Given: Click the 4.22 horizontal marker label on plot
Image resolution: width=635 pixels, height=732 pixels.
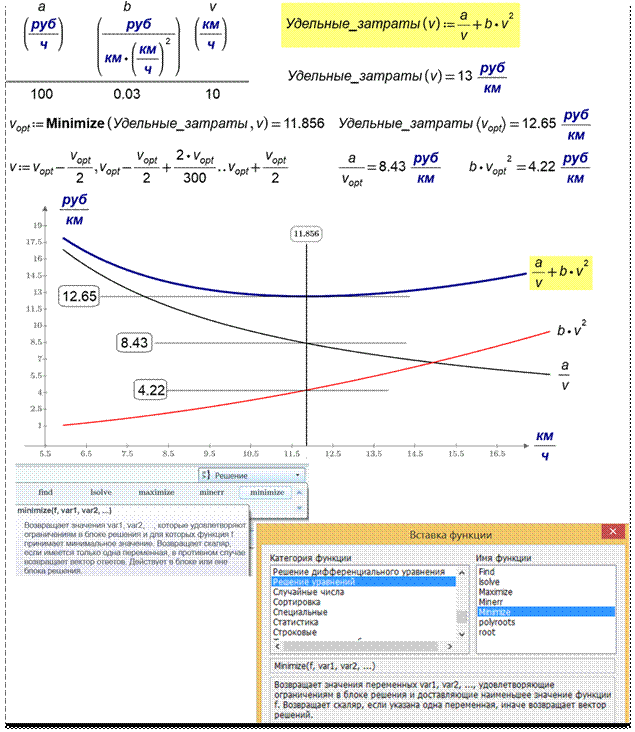Looking at the screenshot, I should click(151, 390).
